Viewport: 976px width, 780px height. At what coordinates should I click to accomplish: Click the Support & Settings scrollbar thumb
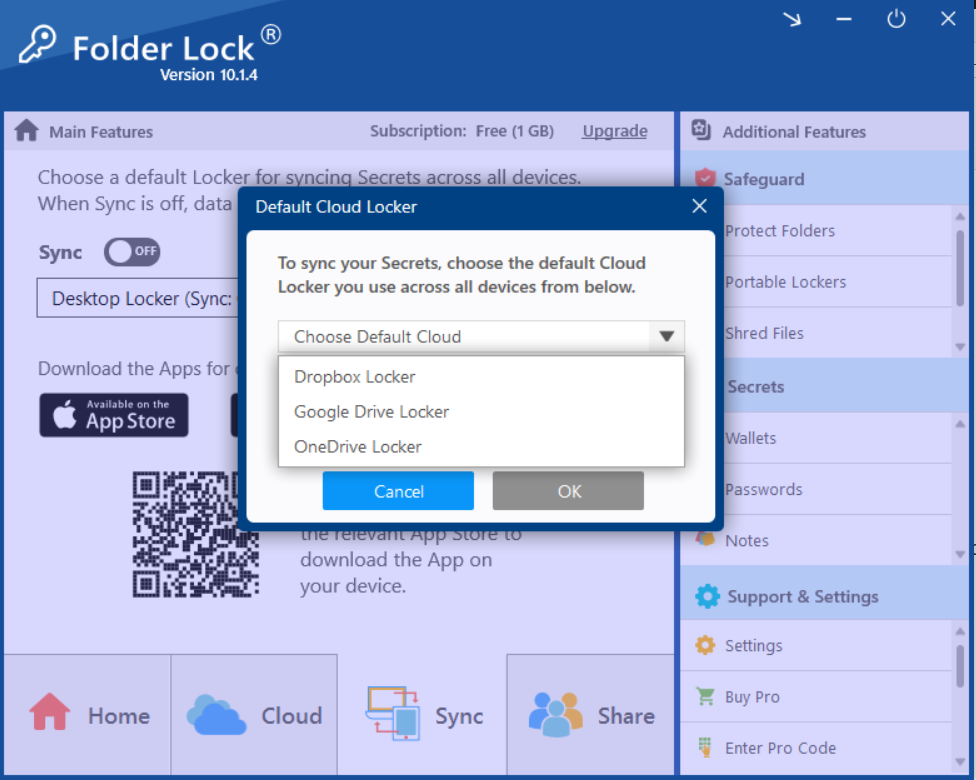pyautogui.click(x=960, y=666)
